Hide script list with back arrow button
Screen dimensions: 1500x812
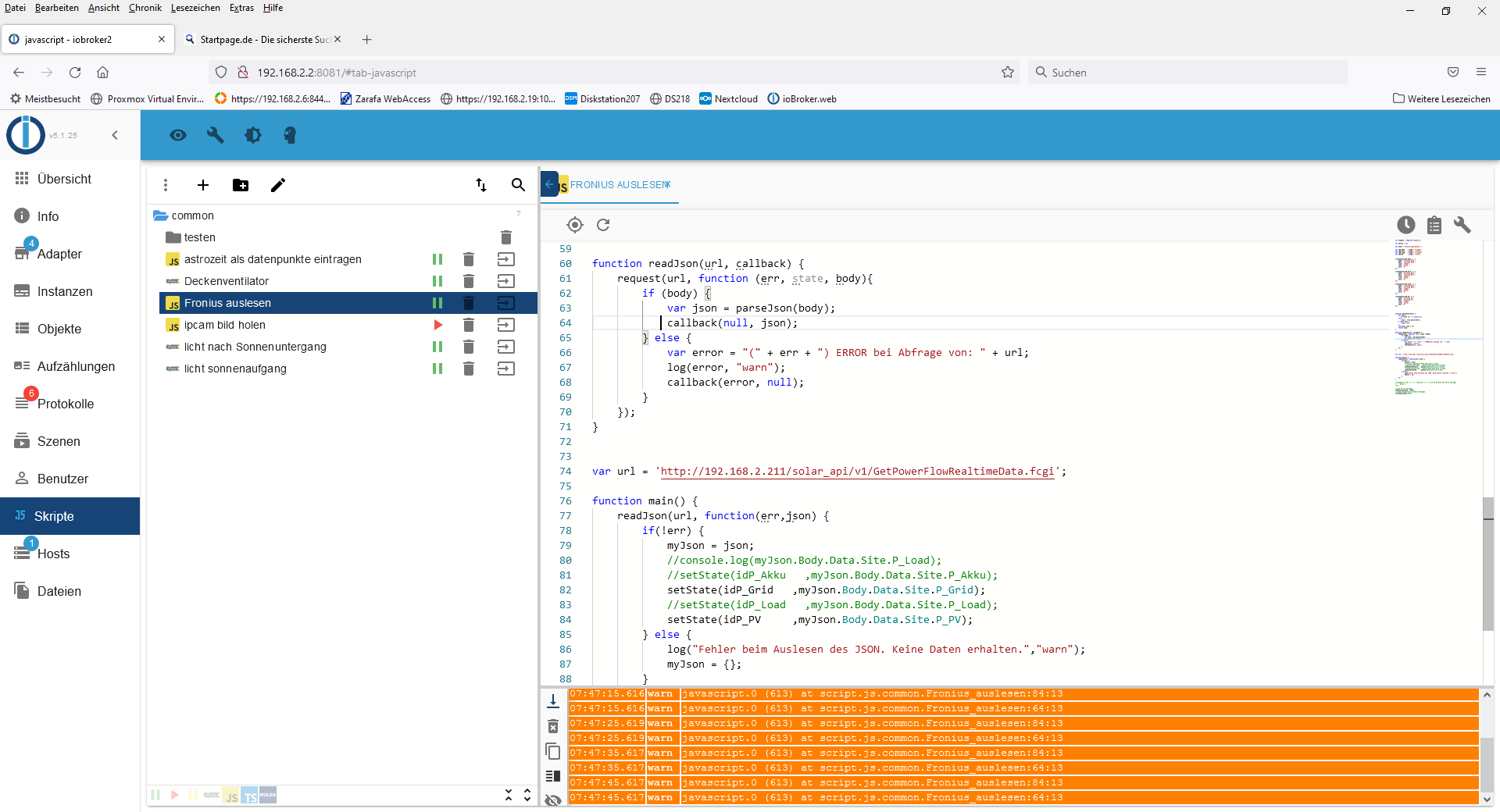pyautogui.click(x=549, y=184)
